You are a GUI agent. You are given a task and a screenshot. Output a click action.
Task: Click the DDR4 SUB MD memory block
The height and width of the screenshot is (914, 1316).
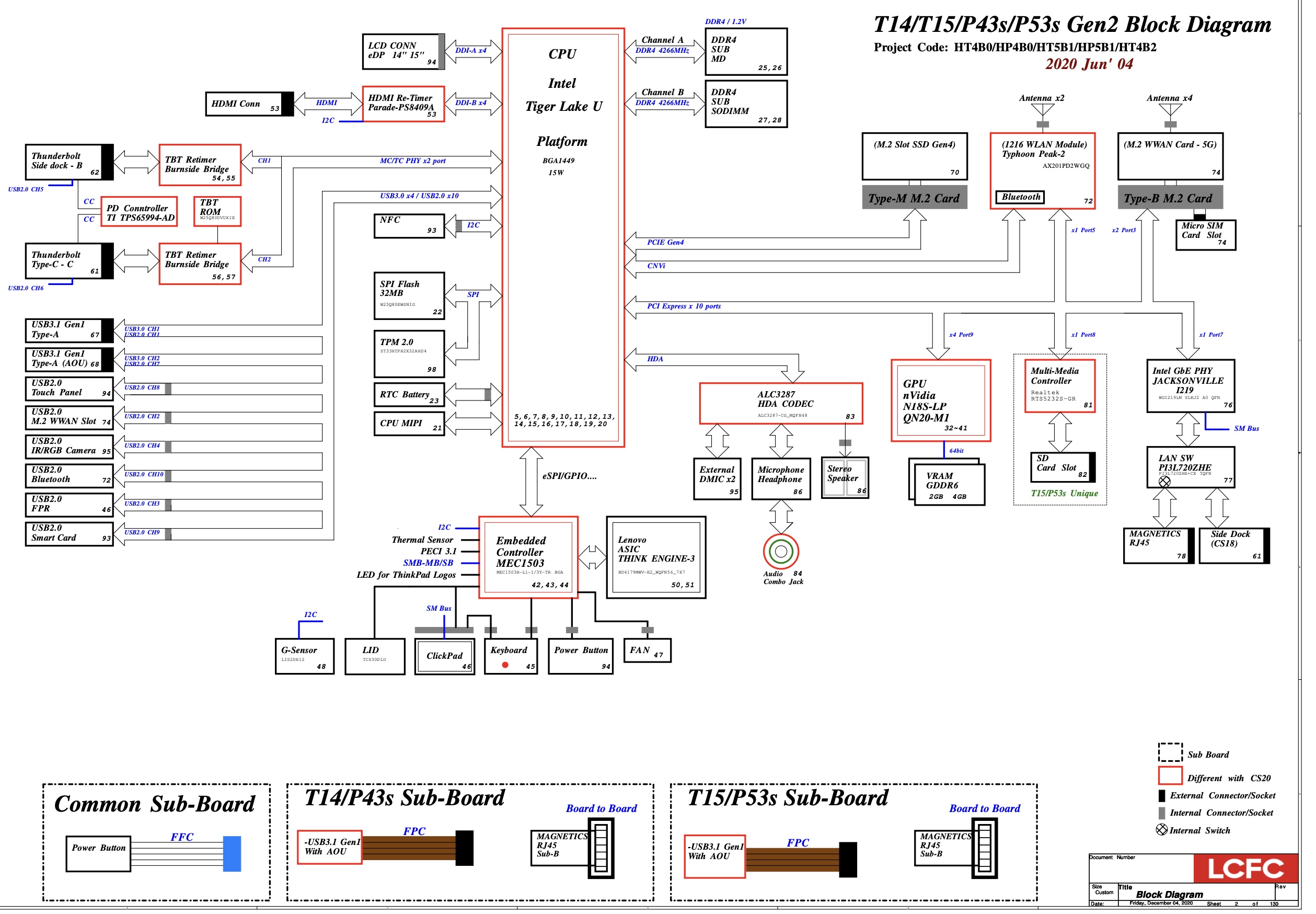(745, 52)
